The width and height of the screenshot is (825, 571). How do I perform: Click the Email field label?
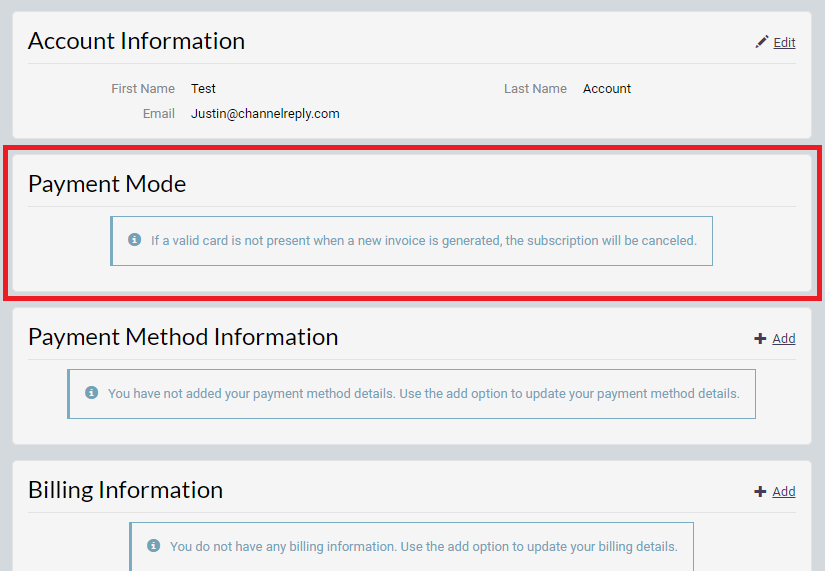point(158,114)
